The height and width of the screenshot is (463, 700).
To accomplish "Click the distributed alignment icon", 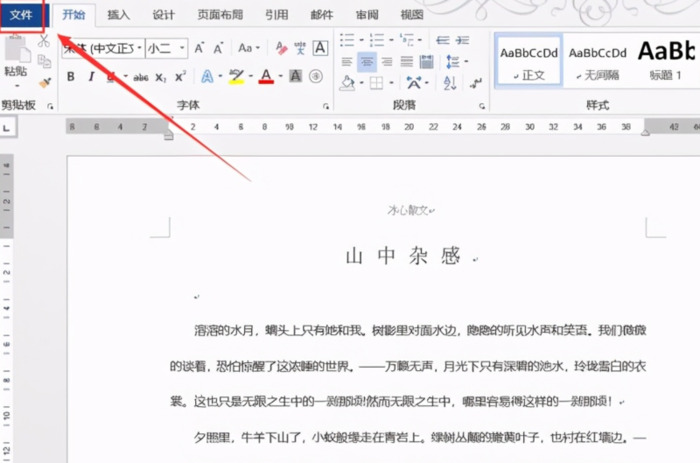I will click(427, 62).
